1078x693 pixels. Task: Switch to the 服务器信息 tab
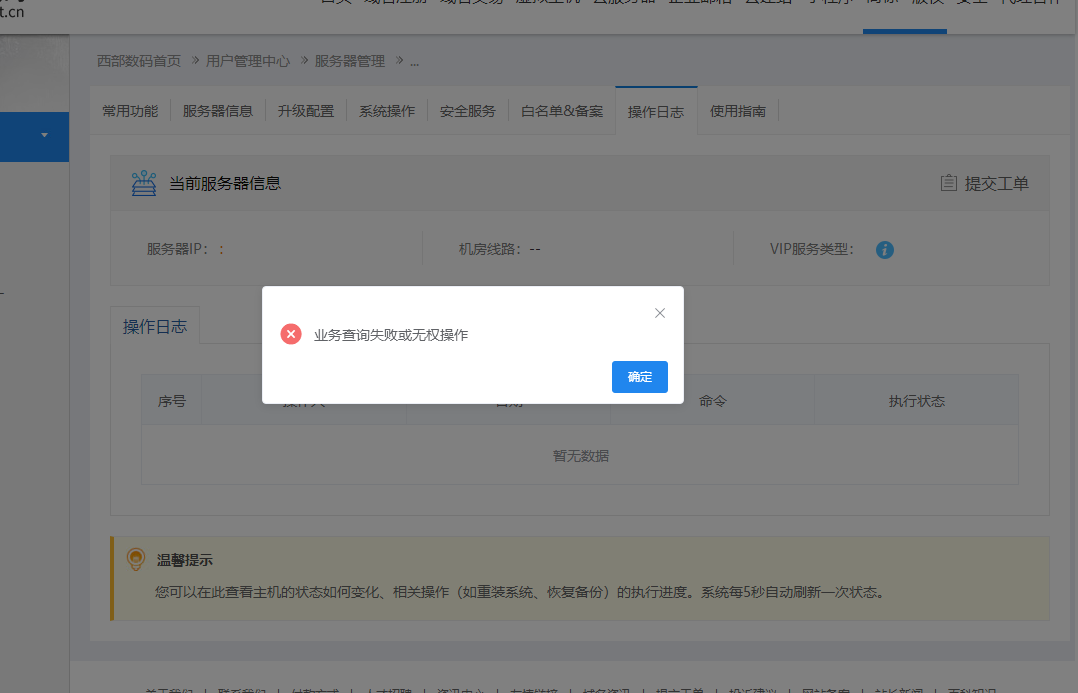(x=217, y=111)
